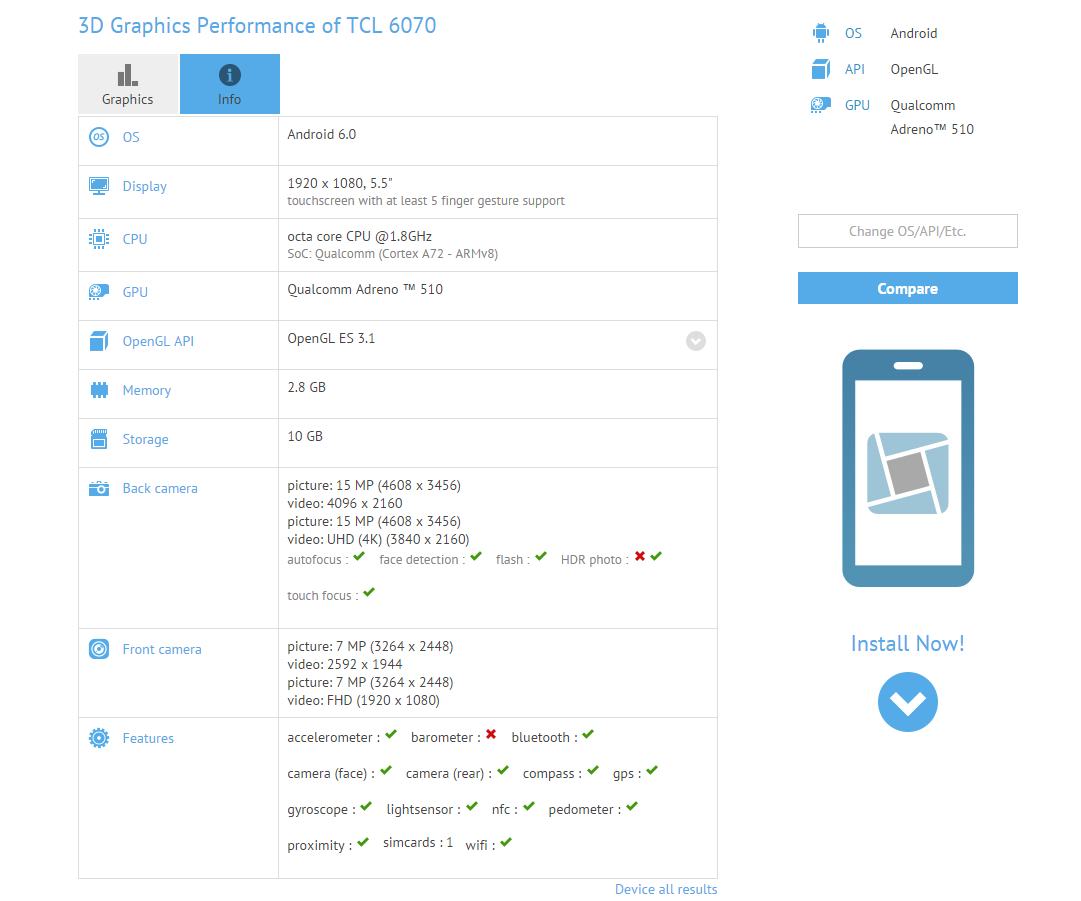Click the gps check mark

click(x=652, y=770)
